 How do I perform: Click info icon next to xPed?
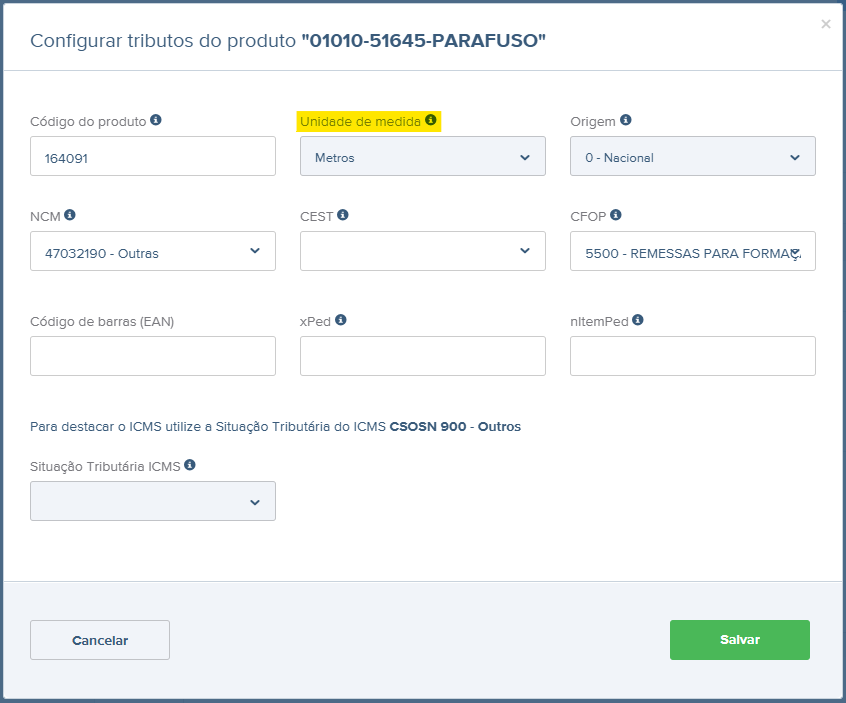click(341, 320)
